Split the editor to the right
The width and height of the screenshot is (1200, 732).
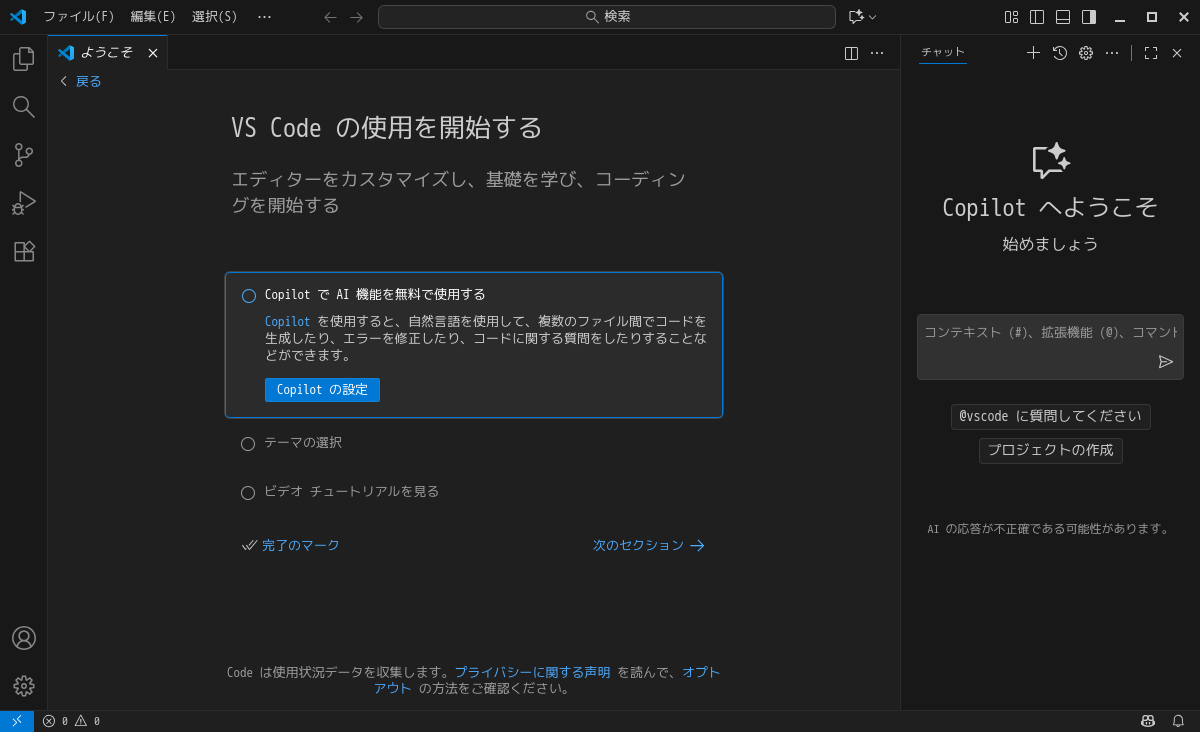[851, 53]
